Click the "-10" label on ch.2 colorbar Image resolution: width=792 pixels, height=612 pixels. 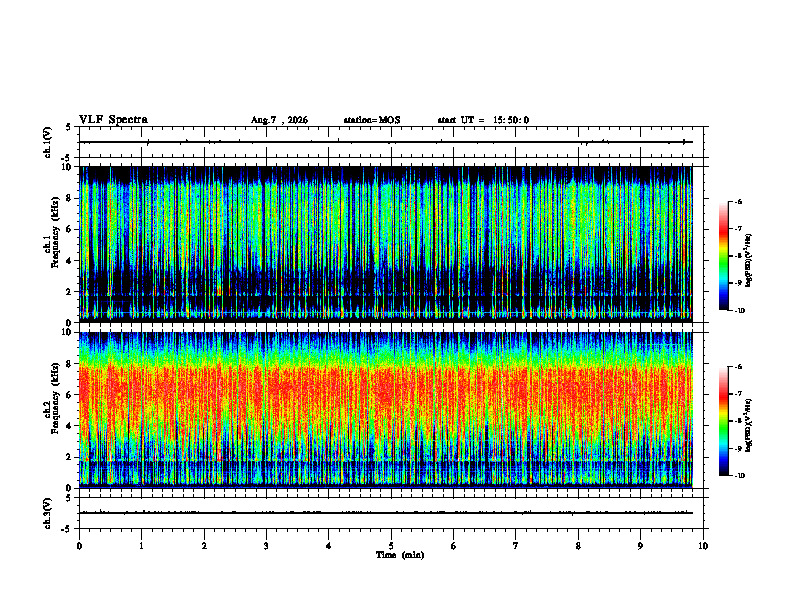point(739,476)
